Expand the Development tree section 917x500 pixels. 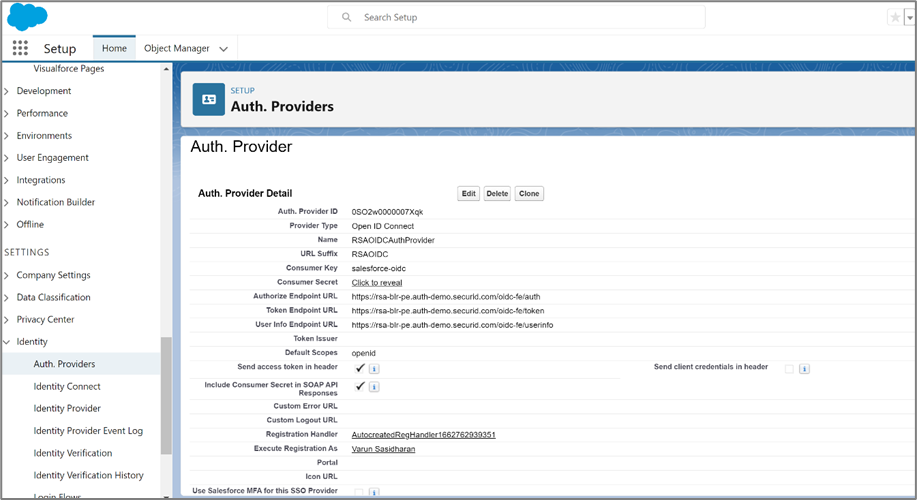(7, 91)
